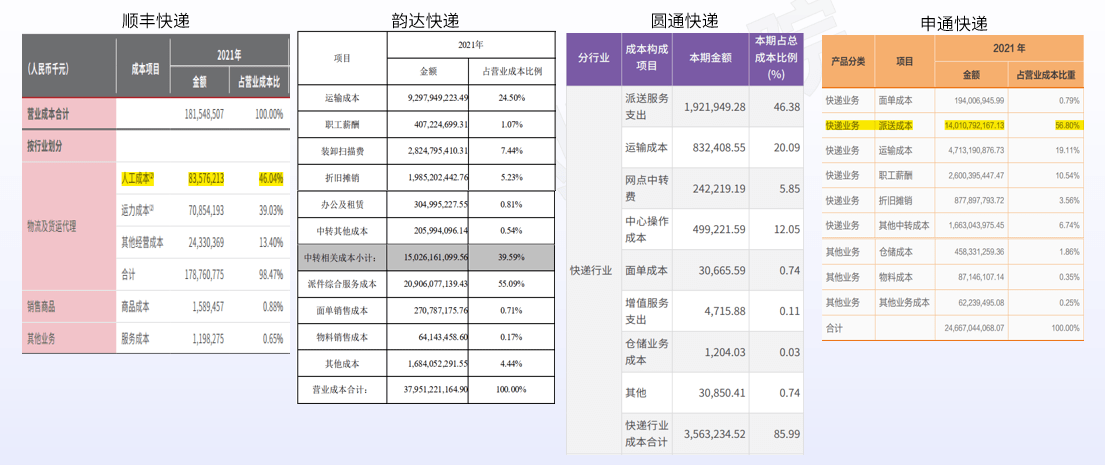Screen dimensions: 1105x465
Task: Select the 其他中转成本 cell in 申通 table
Action: pos(904,225)
